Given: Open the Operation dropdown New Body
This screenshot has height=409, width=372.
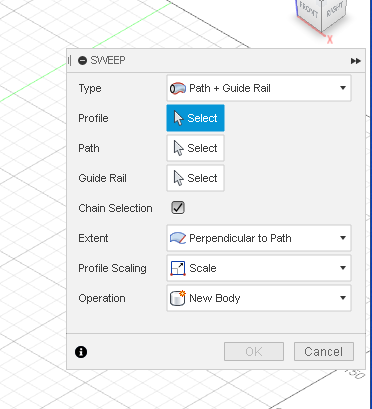Looking at the screenshot, I should click(259, 298).
